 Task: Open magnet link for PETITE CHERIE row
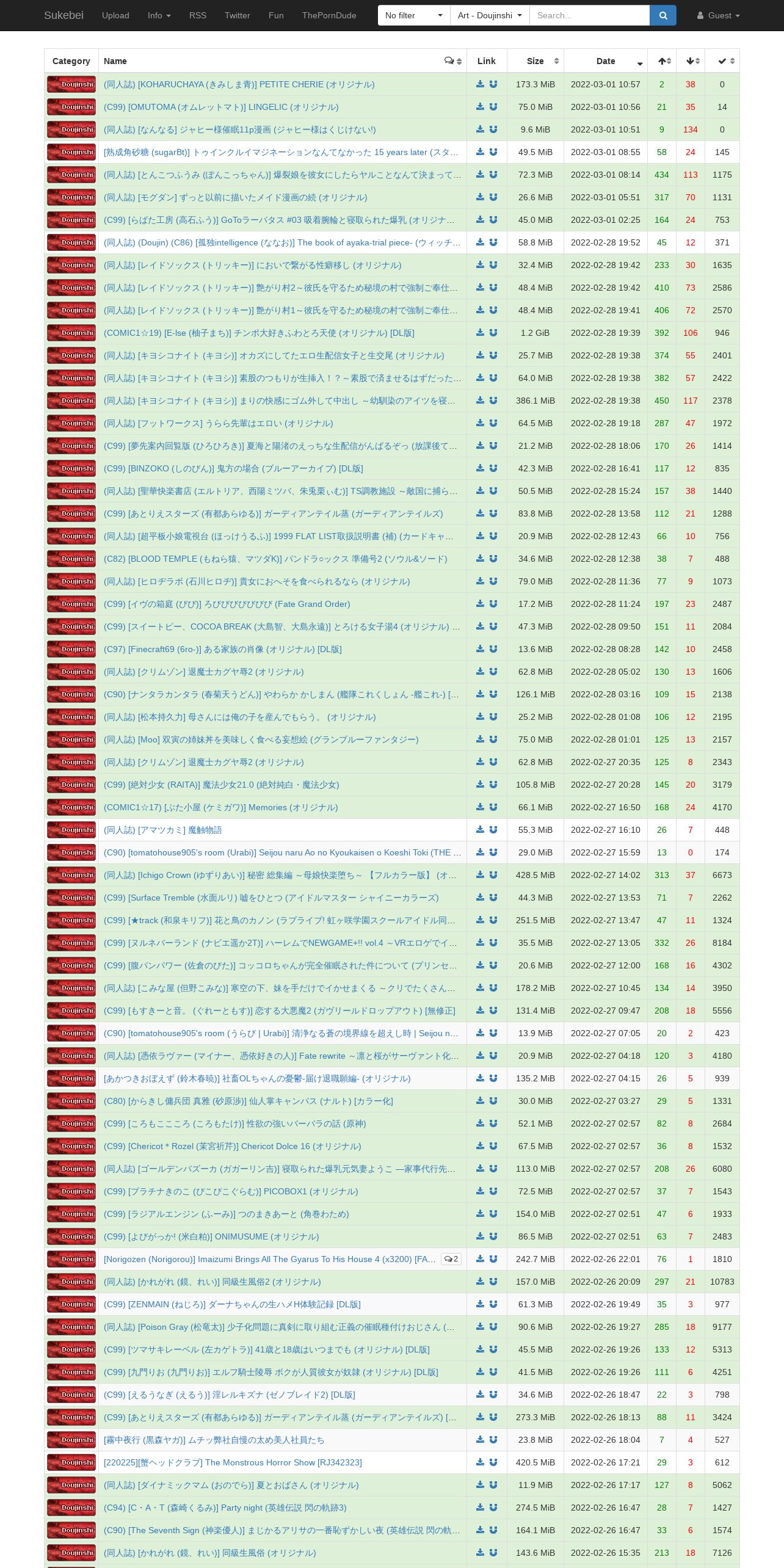click(x=493, y=84)
